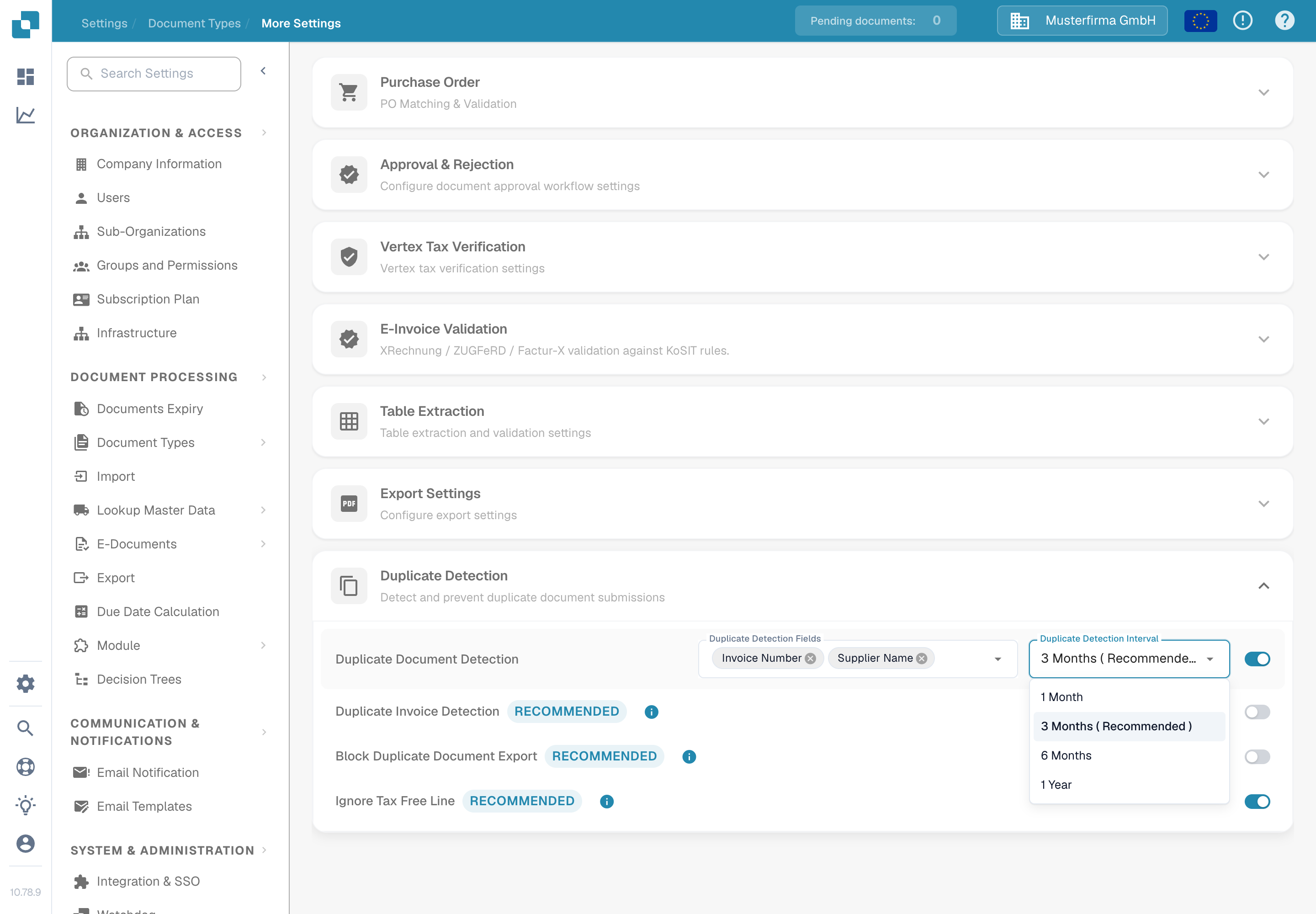Select the 6 Months interval option
This screenshot has width=1316, height=914.
[x=1129, y=755]
